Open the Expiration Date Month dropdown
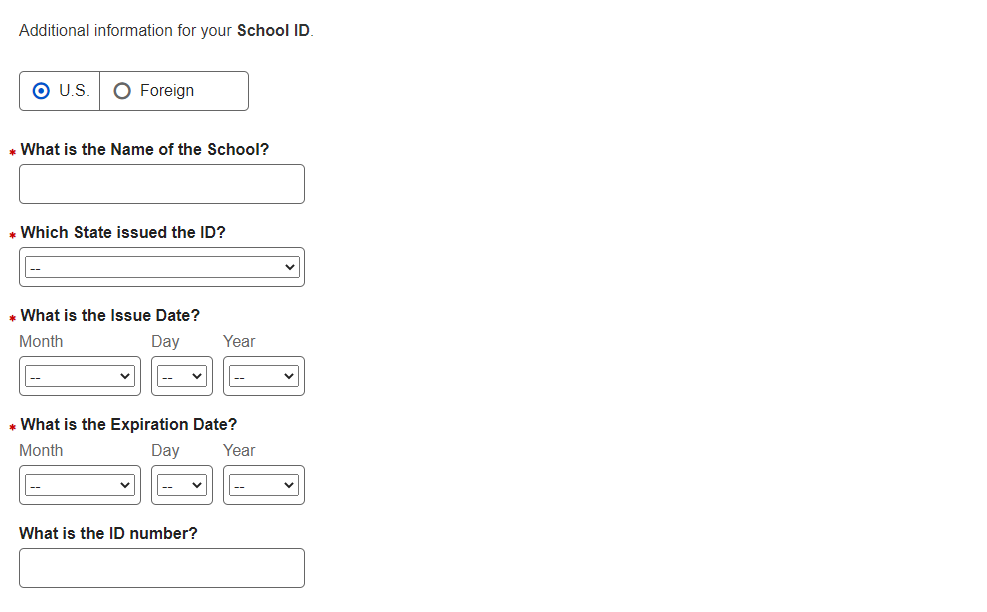Screen dimensions: 987x612 point(79,485)
